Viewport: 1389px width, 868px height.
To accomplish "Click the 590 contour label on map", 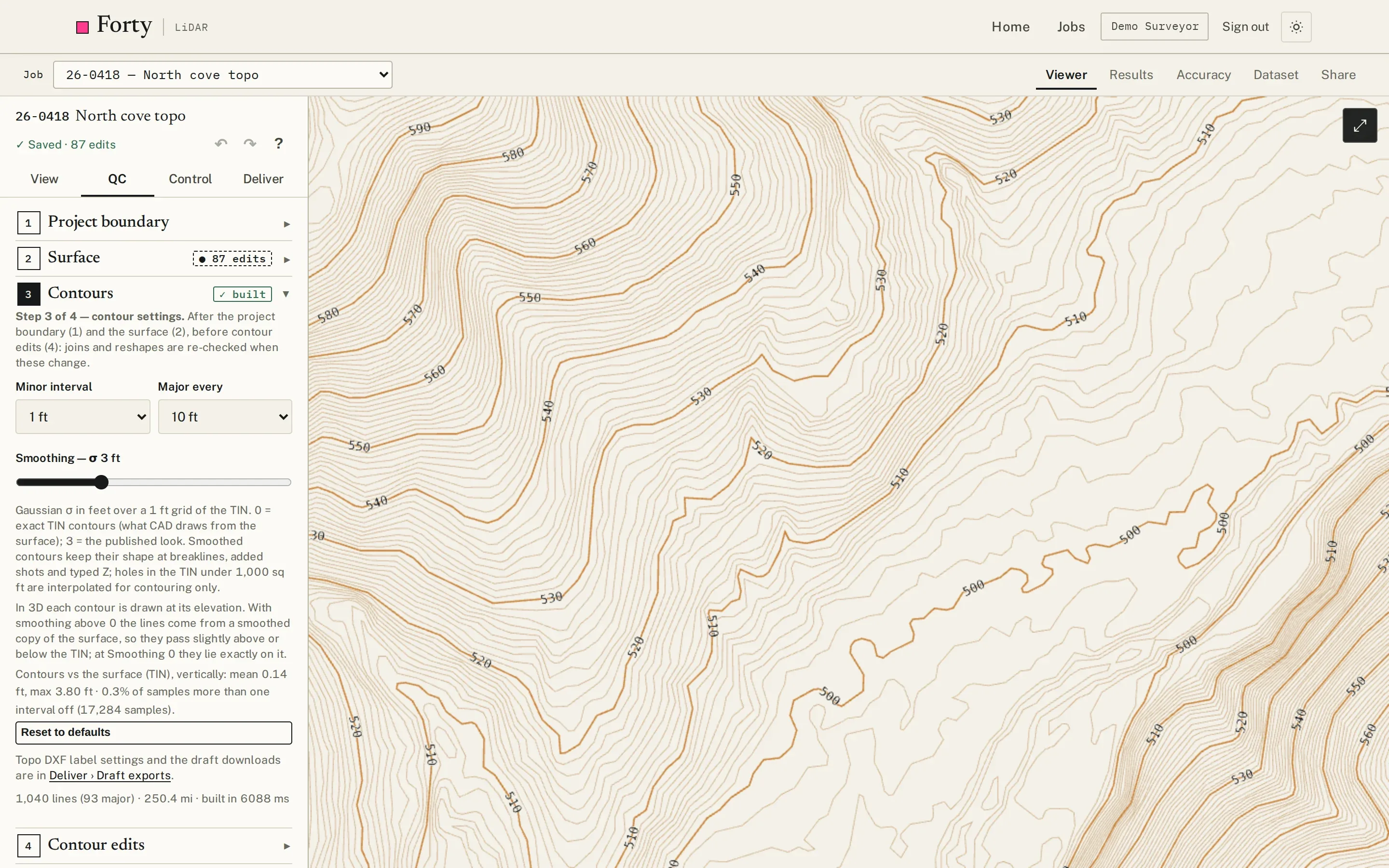I will click(420, 128).
